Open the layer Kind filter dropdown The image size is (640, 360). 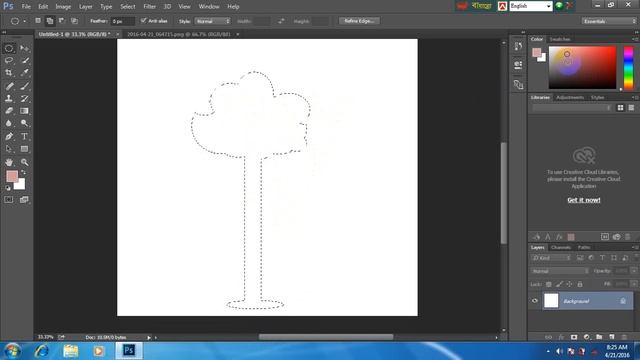(x=551, y=258)
